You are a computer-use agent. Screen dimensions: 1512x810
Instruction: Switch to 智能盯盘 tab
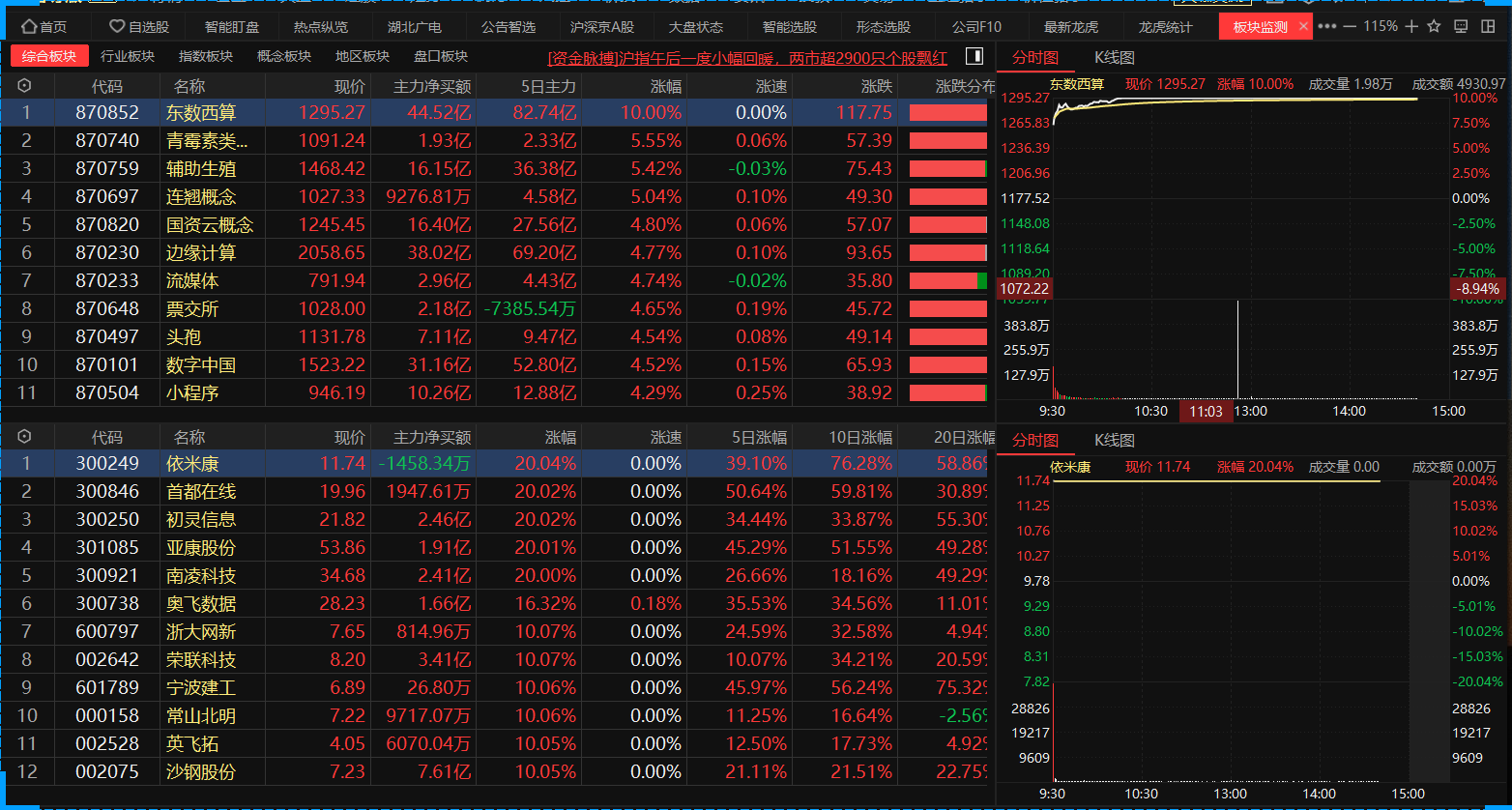coord(232,27)
